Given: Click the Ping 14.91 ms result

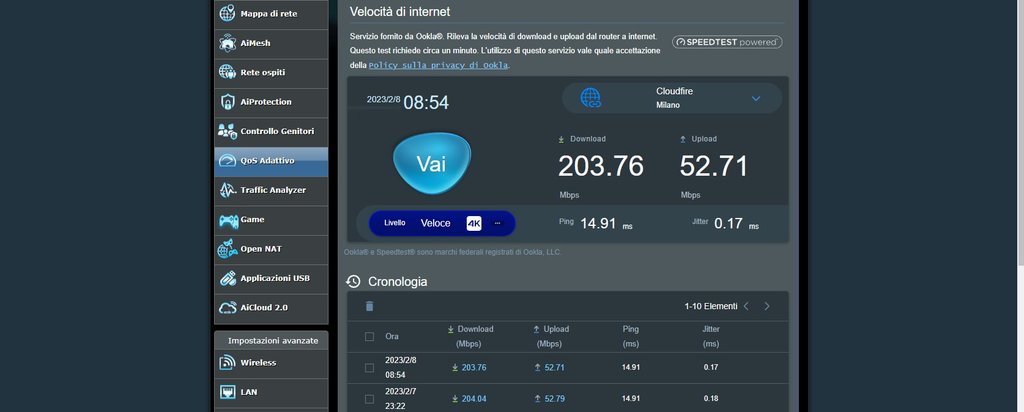Looking at the screenshot, I should tap(596, 223).
